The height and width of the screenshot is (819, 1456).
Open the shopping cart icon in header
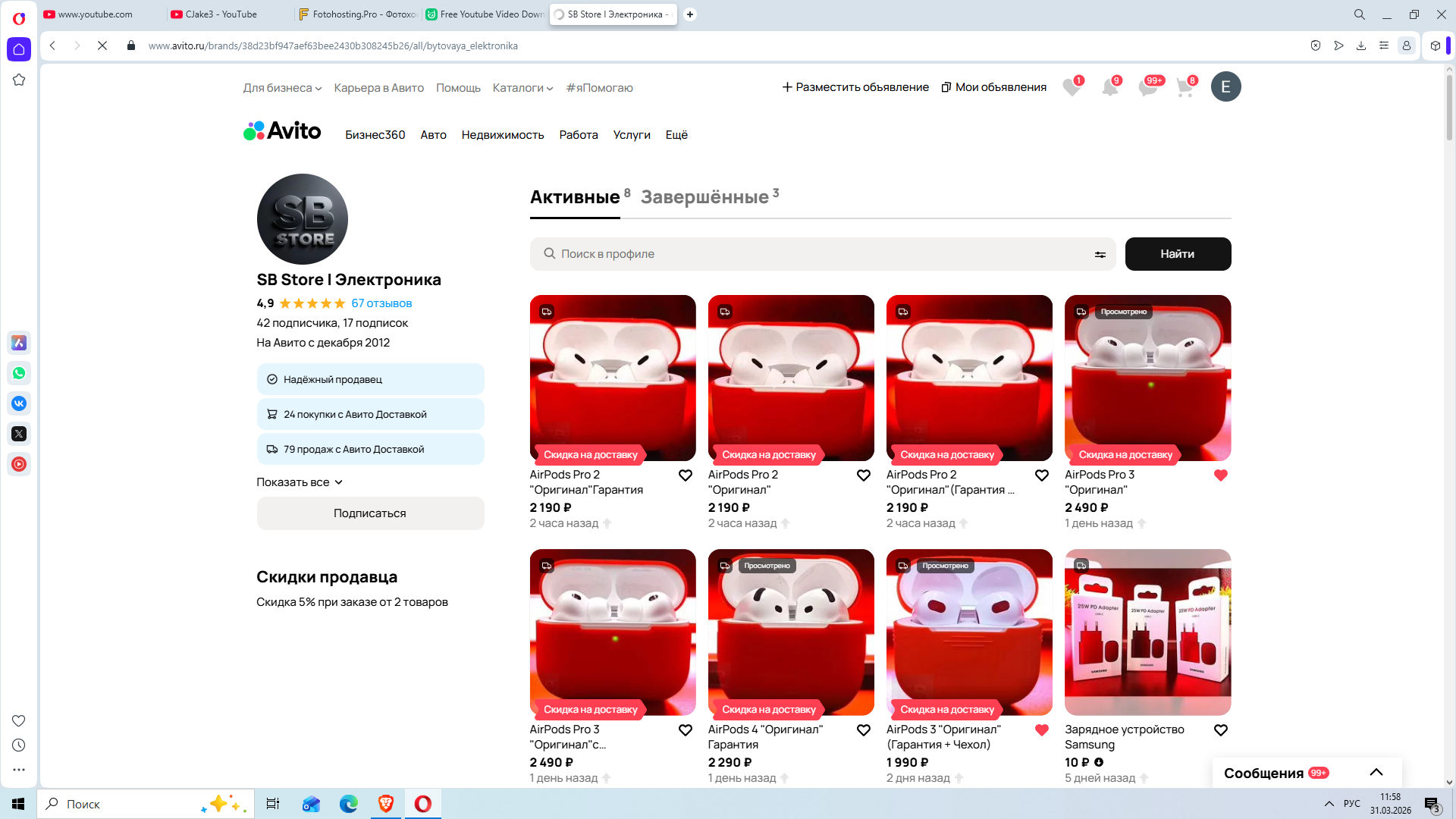click(x=1184, y=87)
